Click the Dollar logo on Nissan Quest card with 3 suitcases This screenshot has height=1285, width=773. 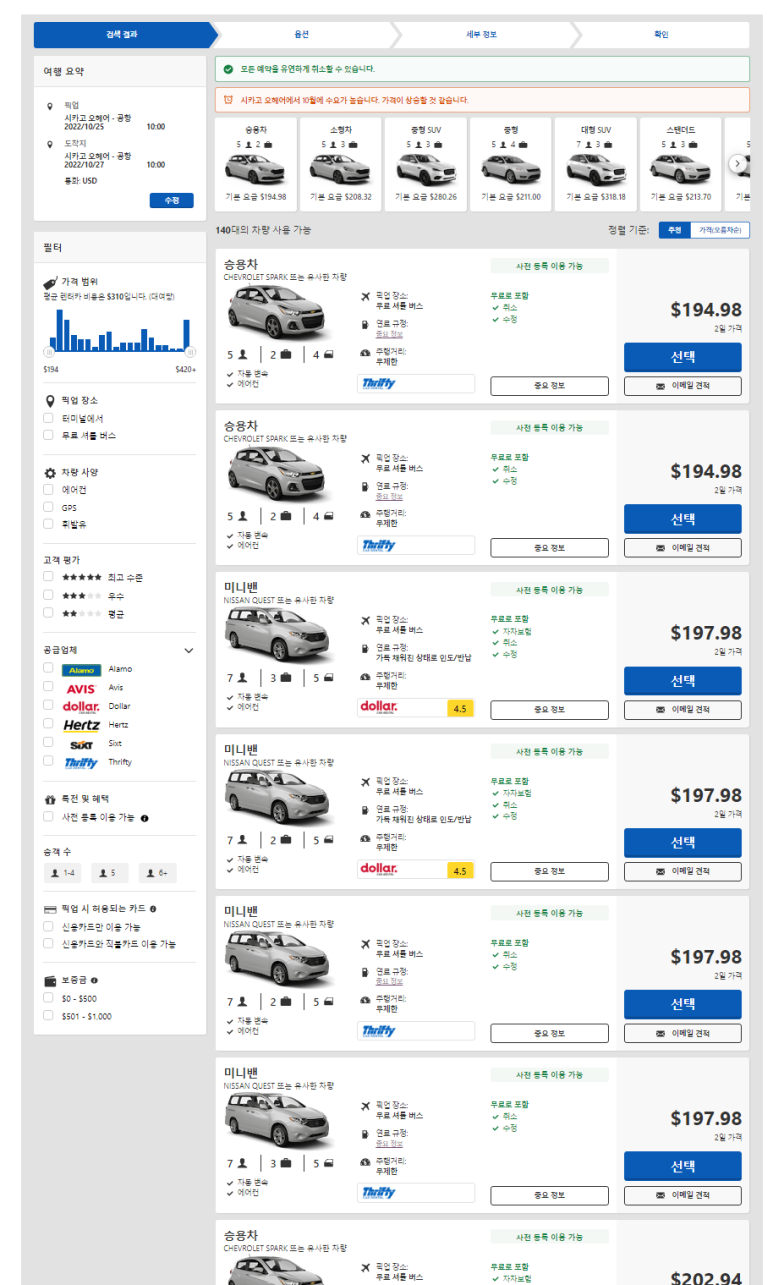click(x=379, y=707)
